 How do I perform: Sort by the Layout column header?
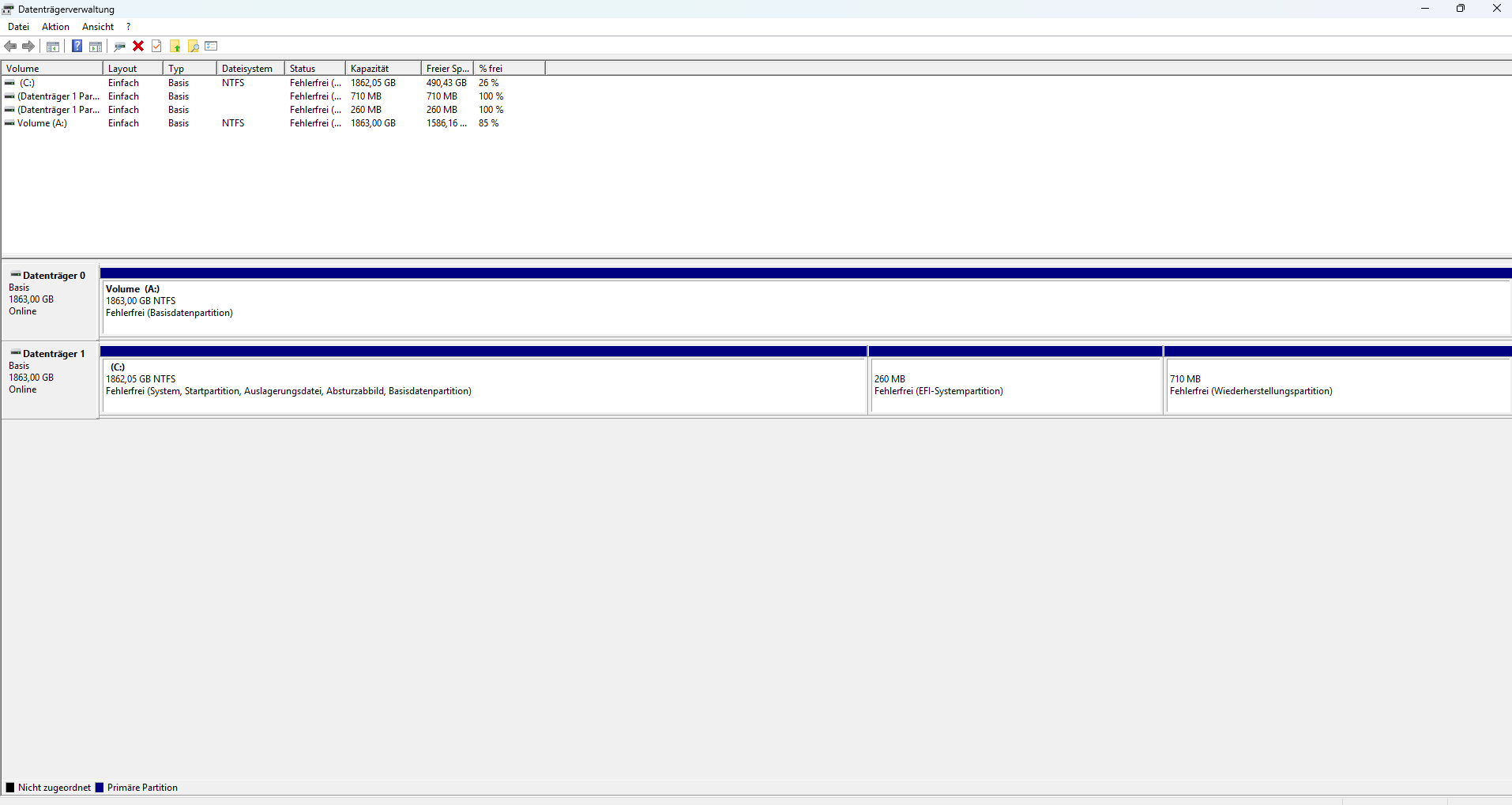pos(133,69)
